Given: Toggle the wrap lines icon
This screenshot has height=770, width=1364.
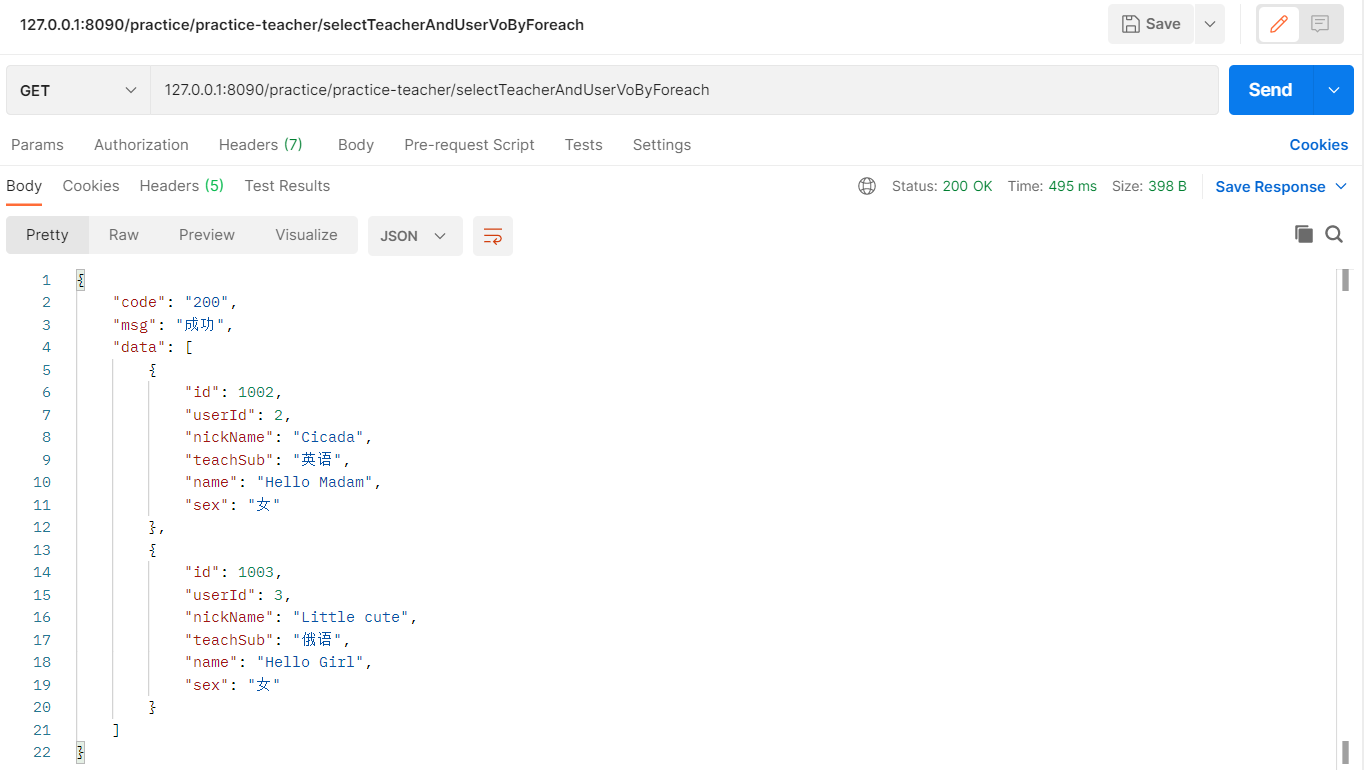Looking at the screenshot, I should tap(493, 236).
